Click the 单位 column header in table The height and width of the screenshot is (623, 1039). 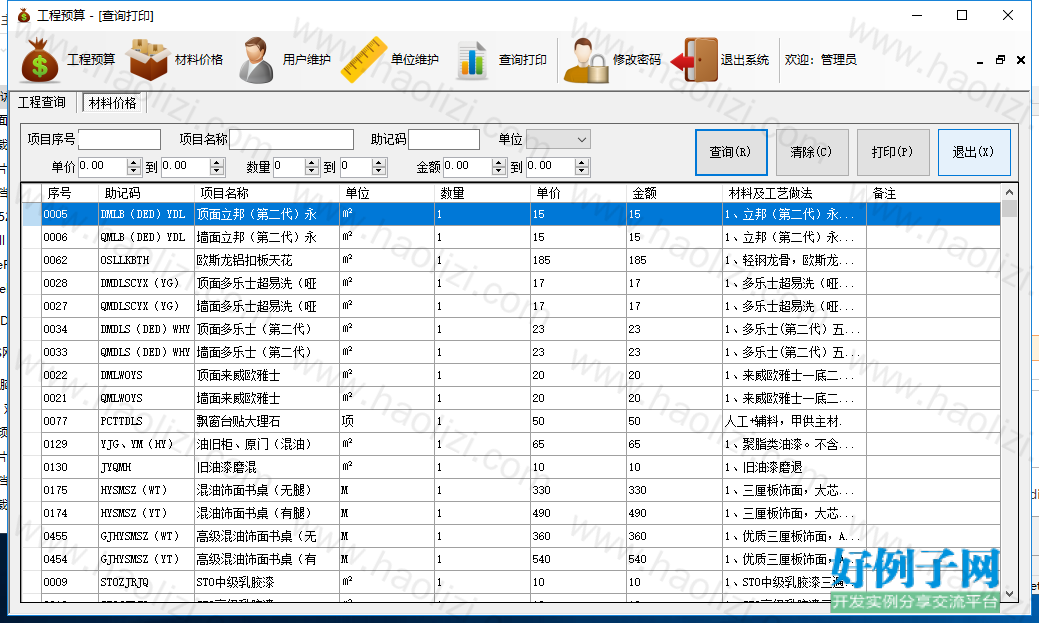(x=387, y=193)
